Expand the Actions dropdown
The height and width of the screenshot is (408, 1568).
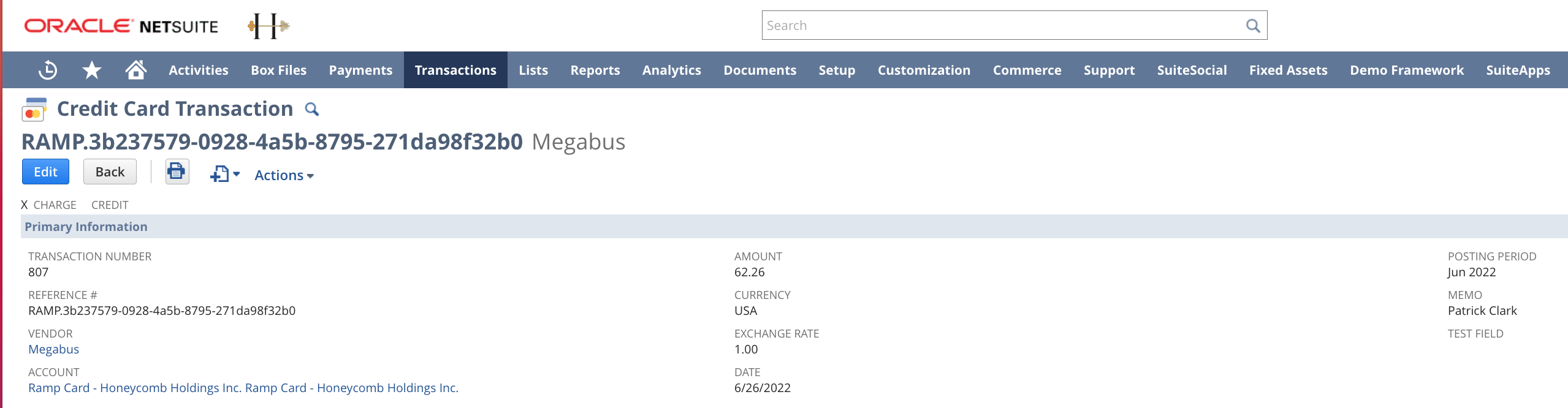coord(284,175)
